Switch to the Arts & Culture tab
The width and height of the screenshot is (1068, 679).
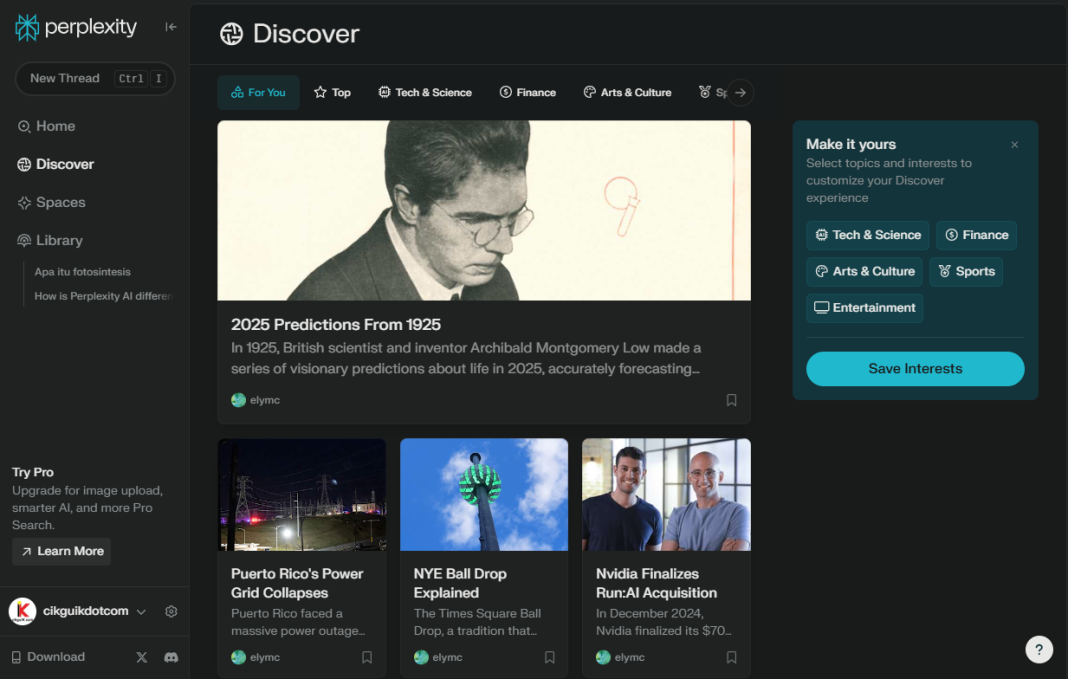point(627,93)
